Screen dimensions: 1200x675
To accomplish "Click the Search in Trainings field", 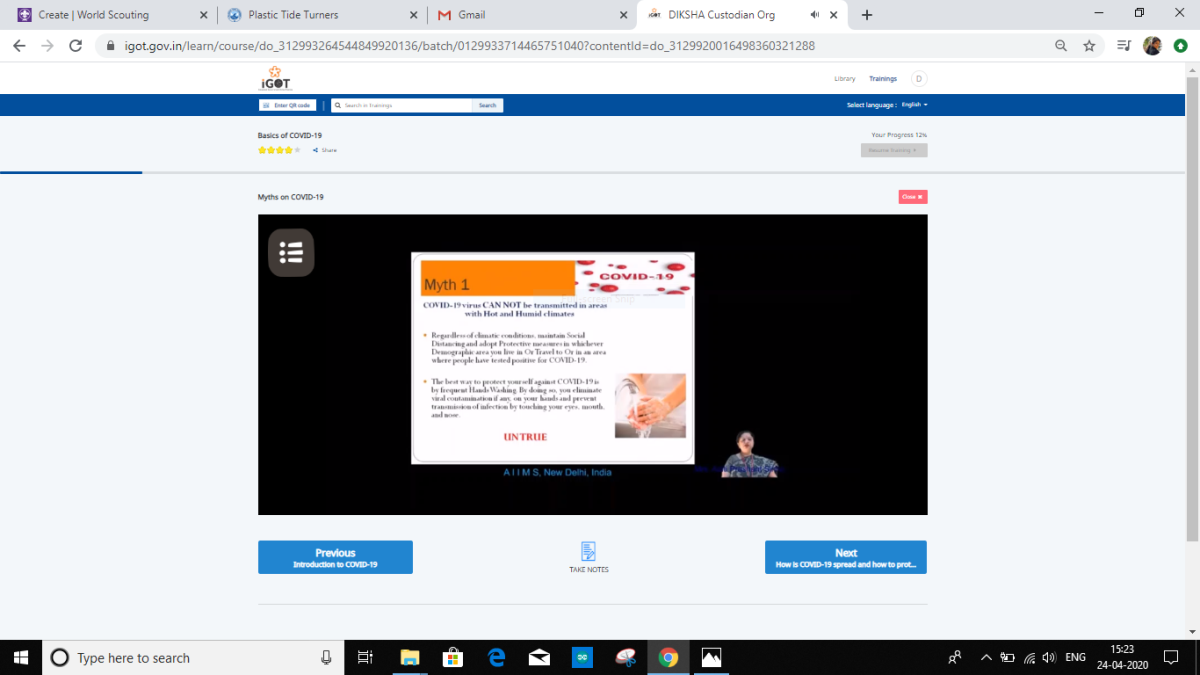I will (402, 105).
